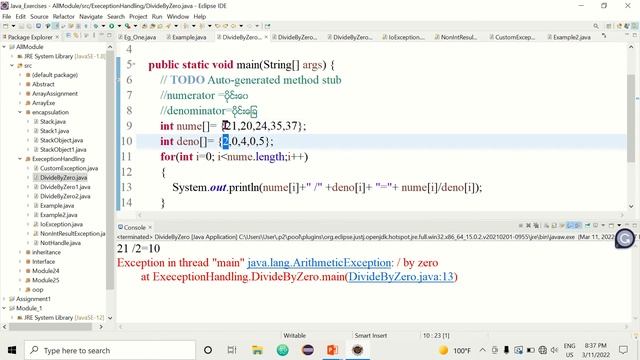Click the java.lang.ArithmeticException link
640x360 pixels.
pos(319,263)
